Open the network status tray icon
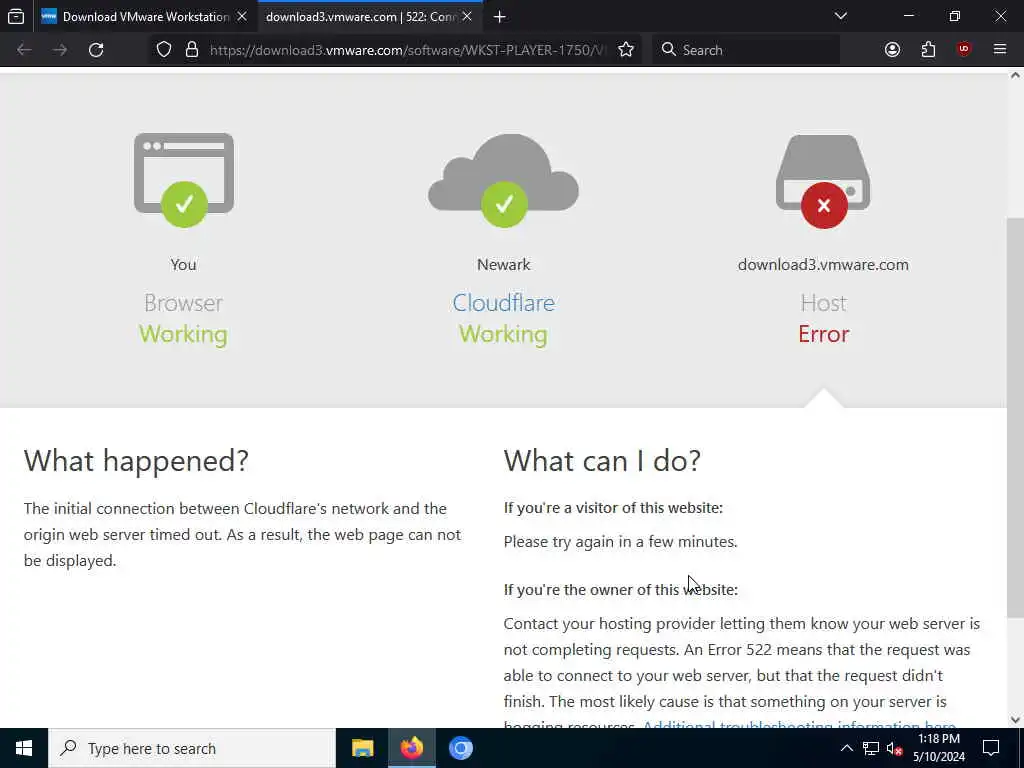The width and height of the screenshot is (1024, 768). pyautogui.click(x=871, y=748)
